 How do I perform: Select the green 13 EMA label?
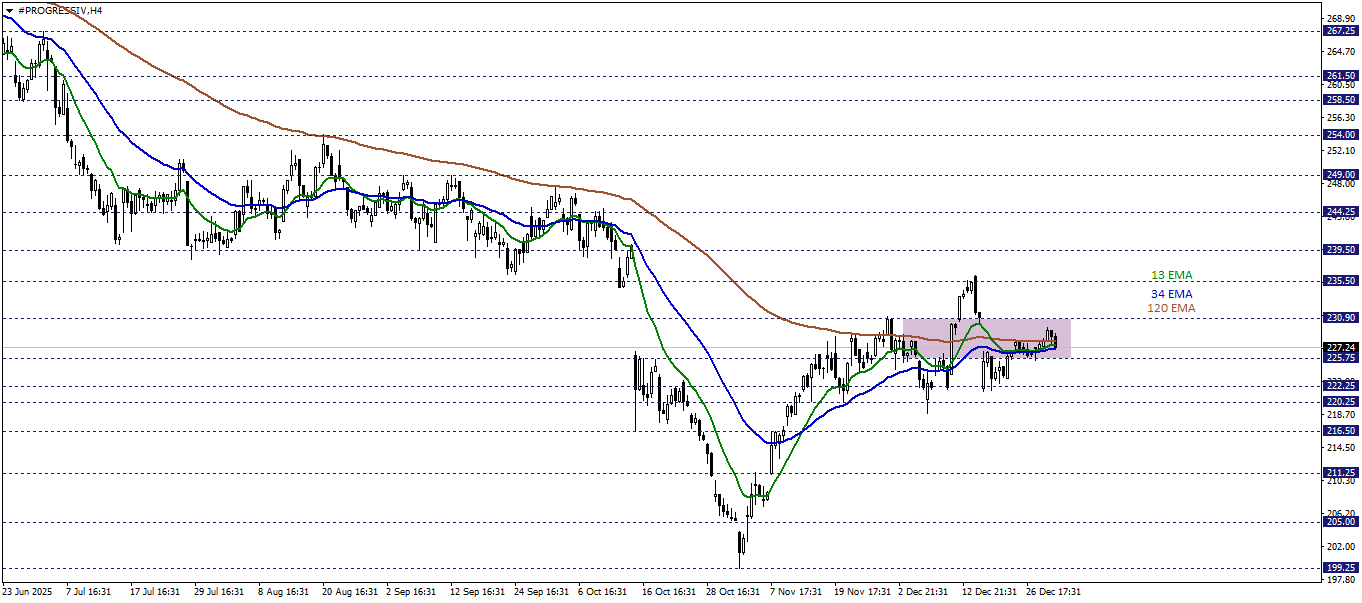pyautogui.click(x=1171, y=276)
